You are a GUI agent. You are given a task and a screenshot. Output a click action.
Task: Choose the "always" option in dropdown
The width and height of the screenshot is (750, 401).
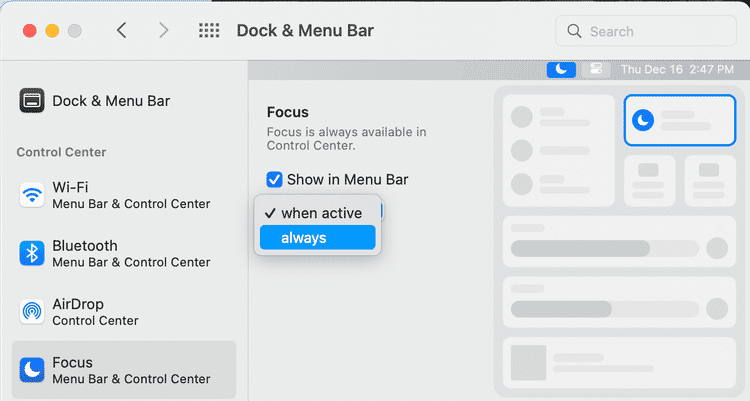(317, 238)
